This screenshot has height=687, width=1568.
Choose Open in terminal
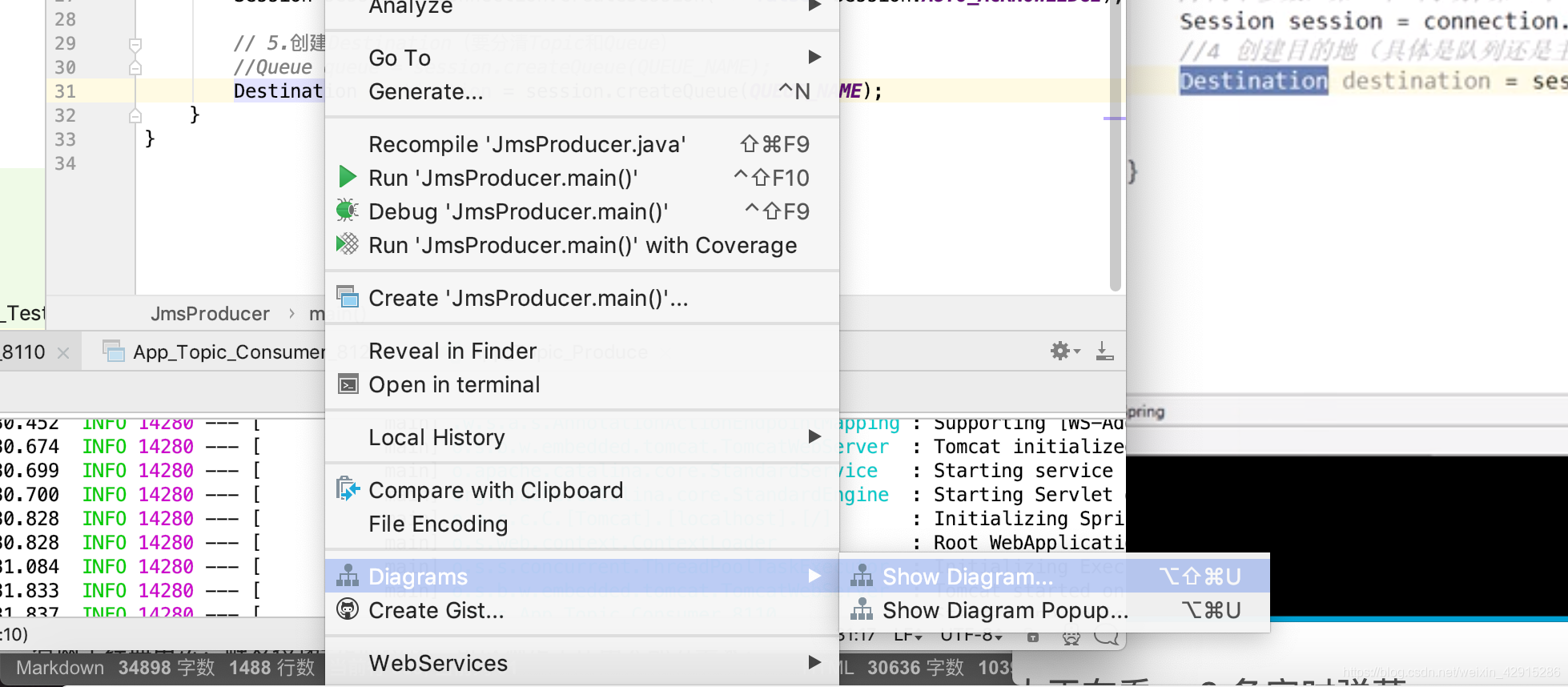pos(582,384)
